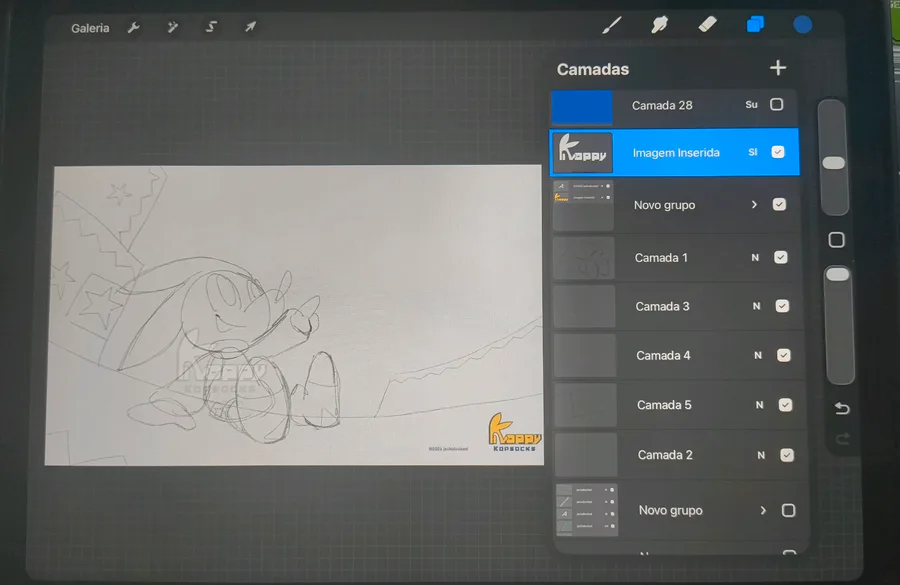
Task: Select the Paint brush tool
Action: pyautogui.click(x=612, y=25)
